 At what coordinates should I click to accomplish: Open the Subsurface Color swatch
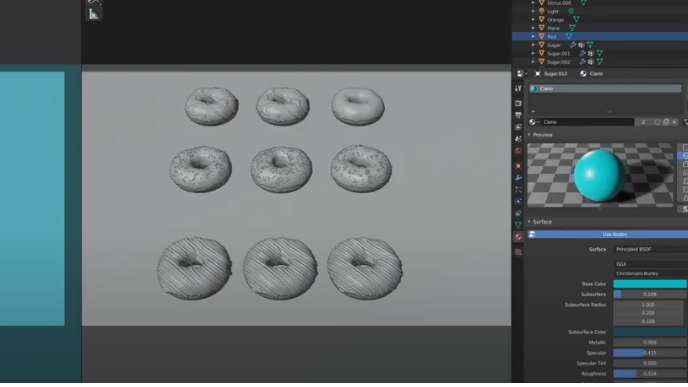(650, 332)
